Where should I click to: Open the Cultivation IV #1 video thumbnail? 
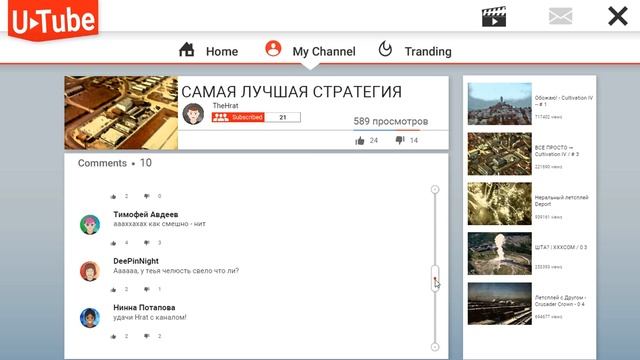coord(500,104)
